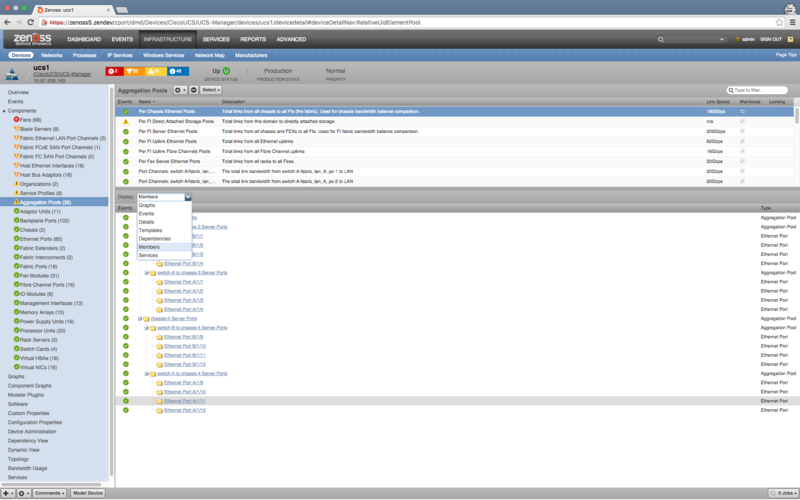Click the gear settings button in the footer
This screenshot has width=800, height=500.
(x=23, y=493)
